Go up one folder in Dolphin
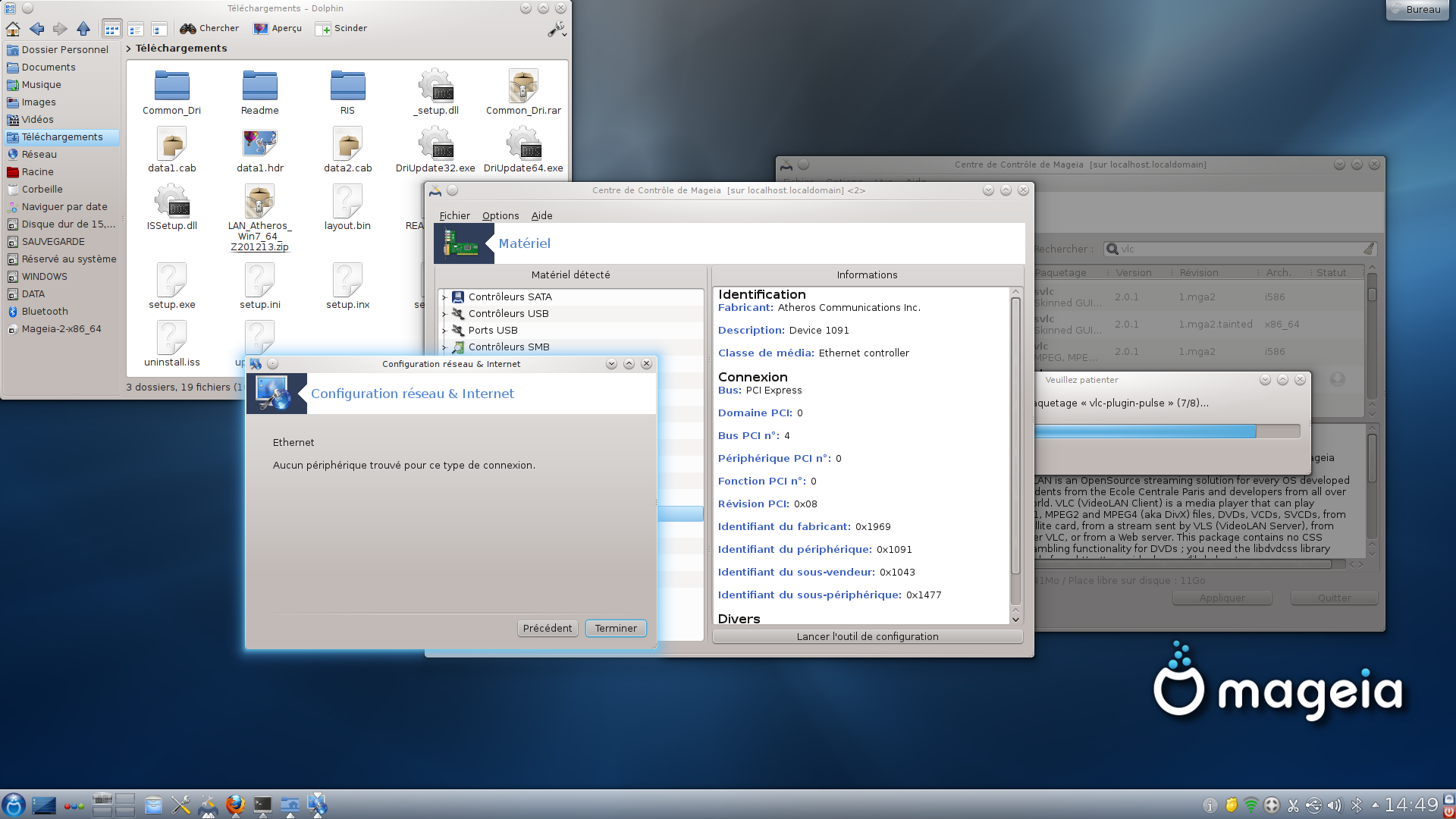This screenshot has height=819, width=1456. pos(83,29)
